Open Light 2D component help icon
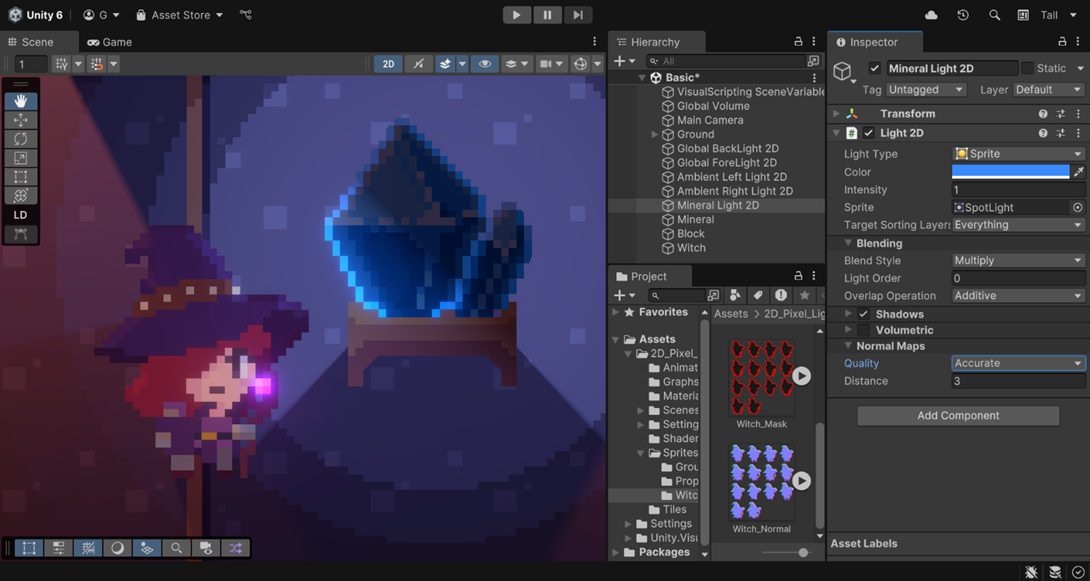Viewport: 1090px width, 581px height. 1043,133
